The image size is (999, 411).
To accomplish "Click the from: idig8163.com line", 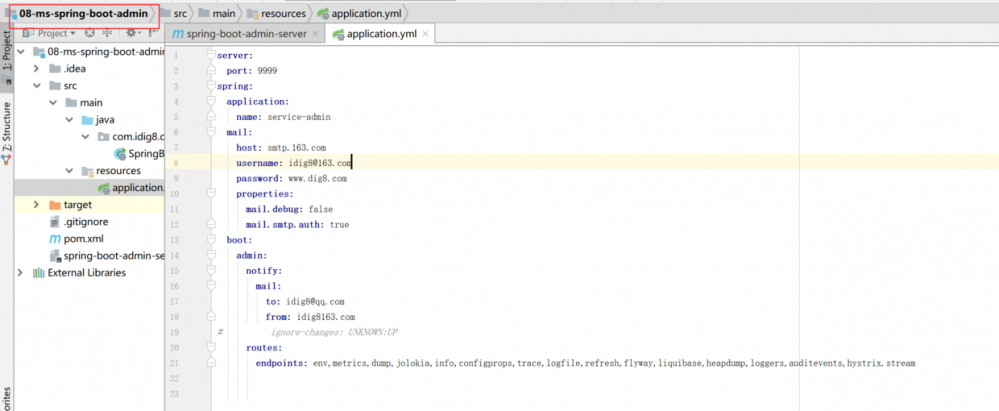I will coord(310,317).
